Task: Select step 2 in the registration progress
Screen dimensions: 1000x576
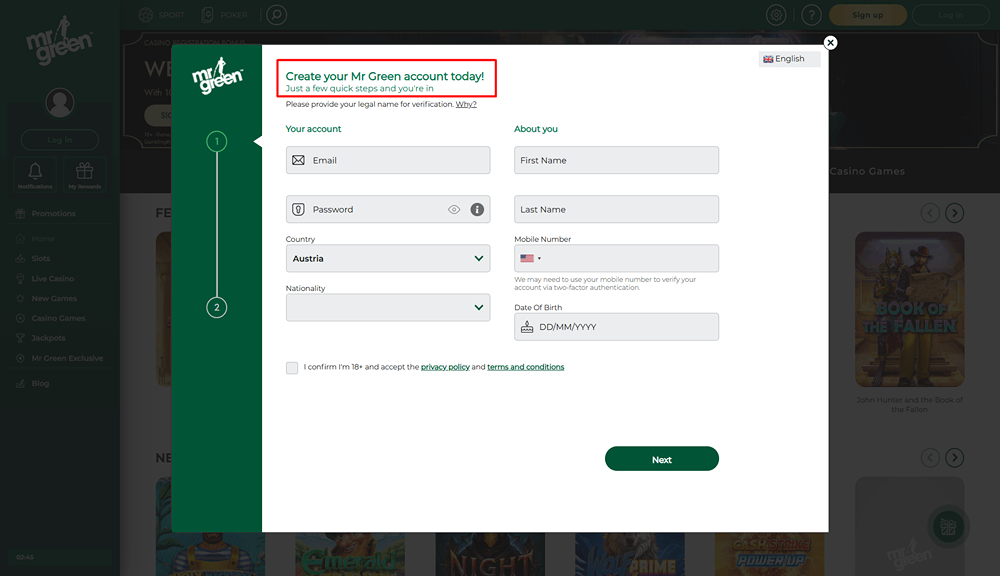Action: (x=216, y=307)
